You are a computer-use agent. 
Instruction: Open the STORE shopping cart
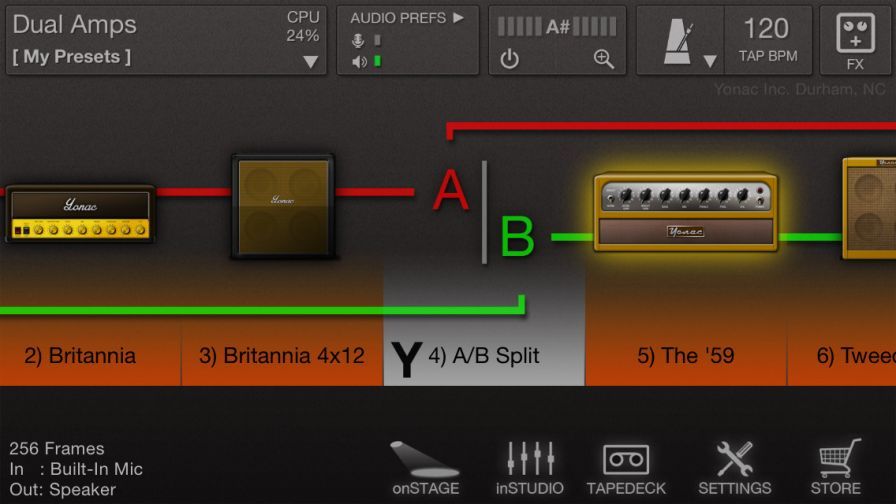pyautogui.click(x=835, y=468)
